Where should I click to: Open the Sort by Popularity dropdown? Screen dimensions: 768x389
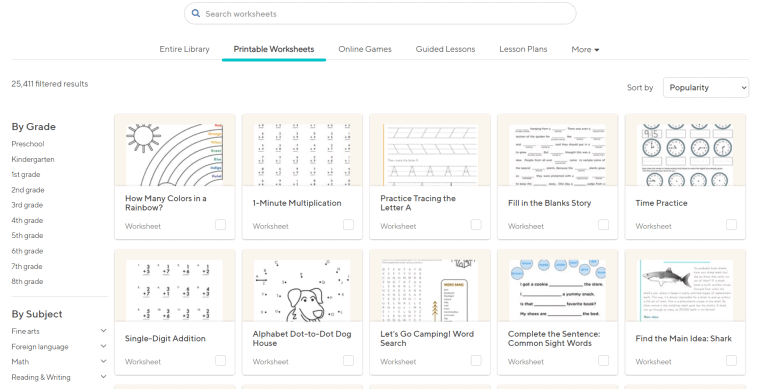click(x=706, y=87)
